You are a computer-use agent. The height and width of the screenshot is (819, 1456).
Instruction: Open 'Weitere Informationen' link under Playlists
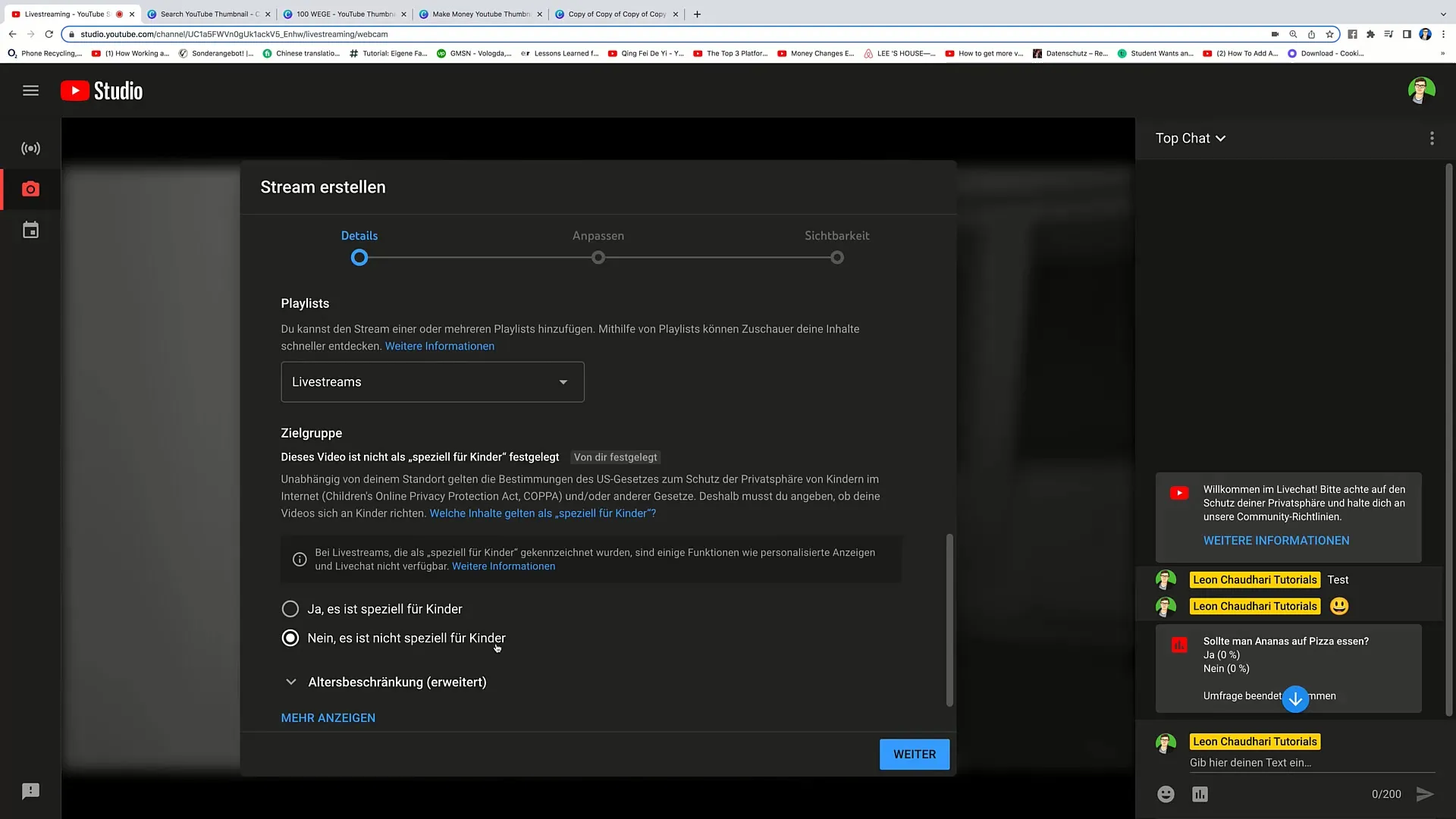click(x=440, y=346)
